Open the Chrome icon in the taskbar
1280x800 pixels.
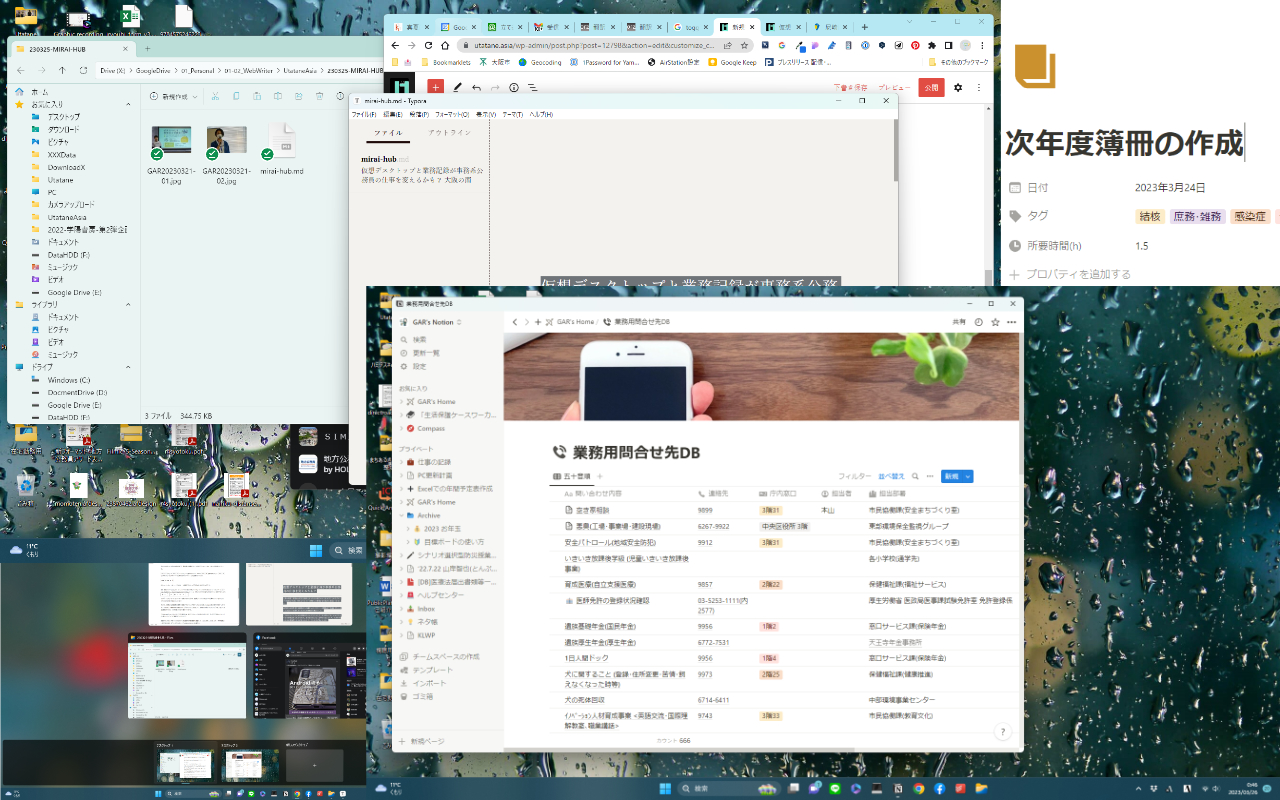point(918,788)
